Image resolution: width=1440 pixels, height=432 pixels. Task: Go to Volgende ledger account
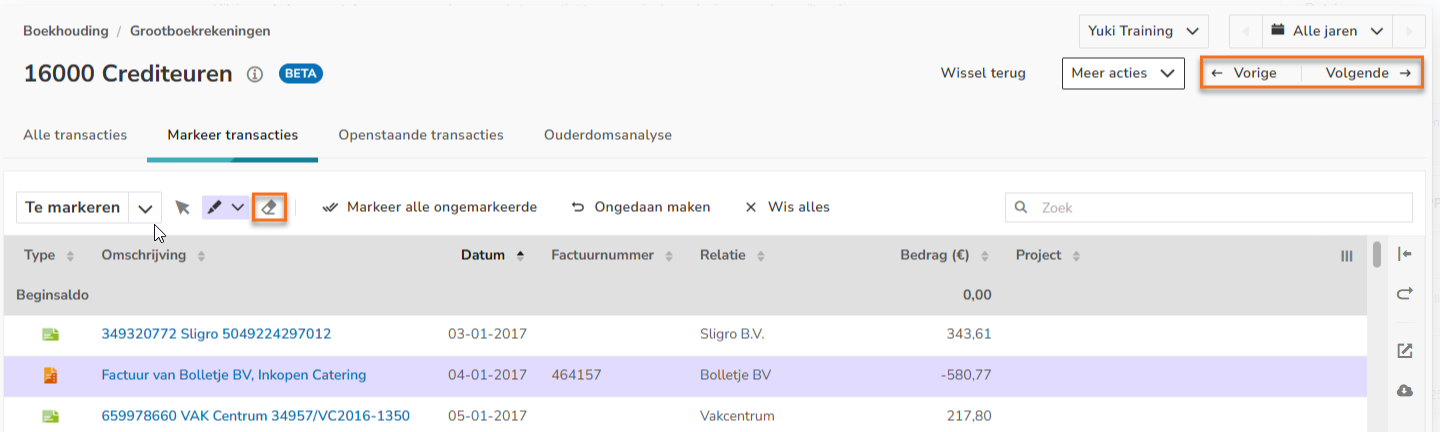click(x=1367, y=73)
